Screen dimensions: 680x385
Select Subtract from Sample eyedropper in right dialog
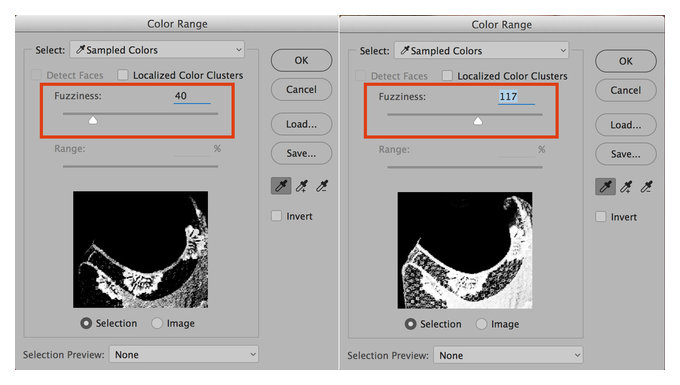click(647, 187)
